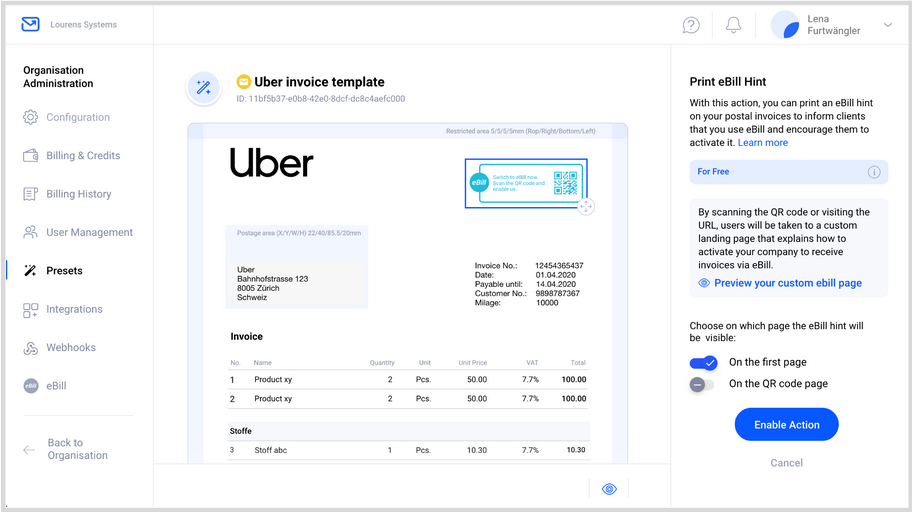Click the eye icon beside preview link
Viewport: 912px width, 512px height.
(704, 283)
